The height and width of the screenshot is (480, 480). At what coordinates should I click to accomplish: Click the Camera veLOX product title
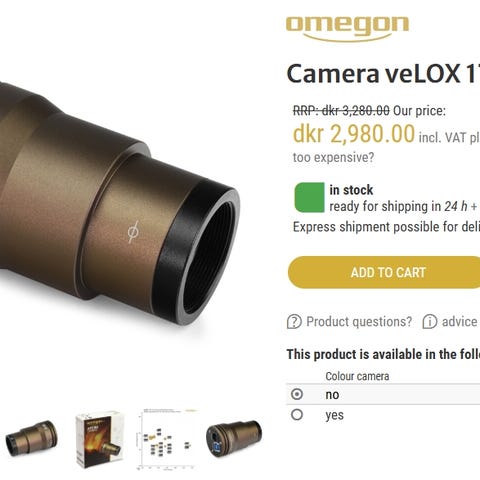click(383, 73)
